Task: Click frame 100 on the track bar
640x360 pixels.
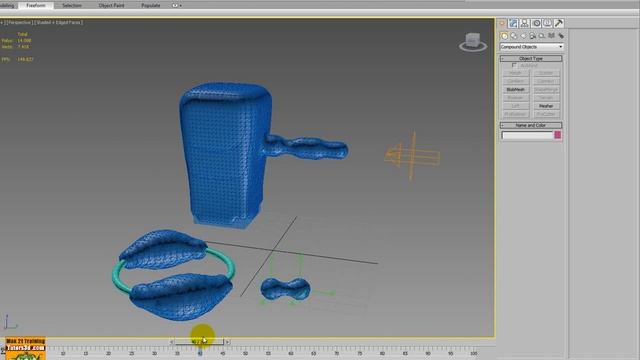Action: pyautogui.click(x=473, y=353)
